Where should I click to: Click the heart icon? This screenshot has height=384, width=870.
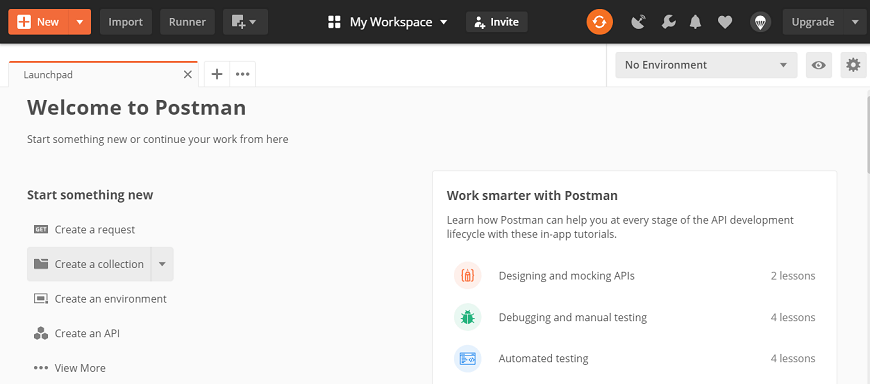725,22
